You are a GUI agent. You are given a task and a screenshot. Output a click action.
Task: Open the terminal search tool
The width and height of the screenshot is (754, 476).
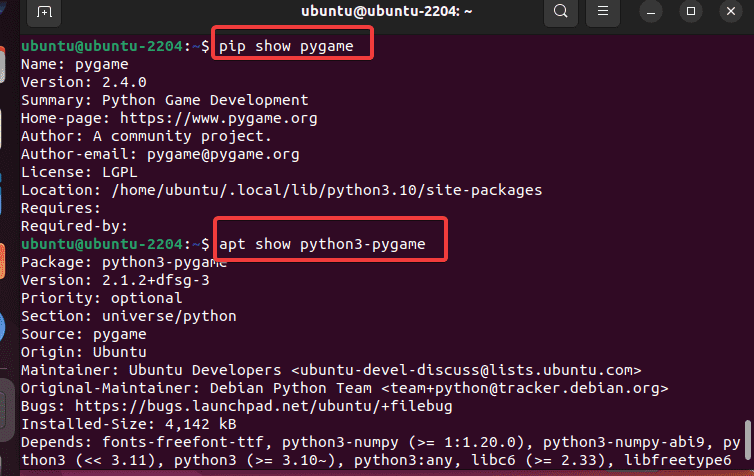point(561,11)
